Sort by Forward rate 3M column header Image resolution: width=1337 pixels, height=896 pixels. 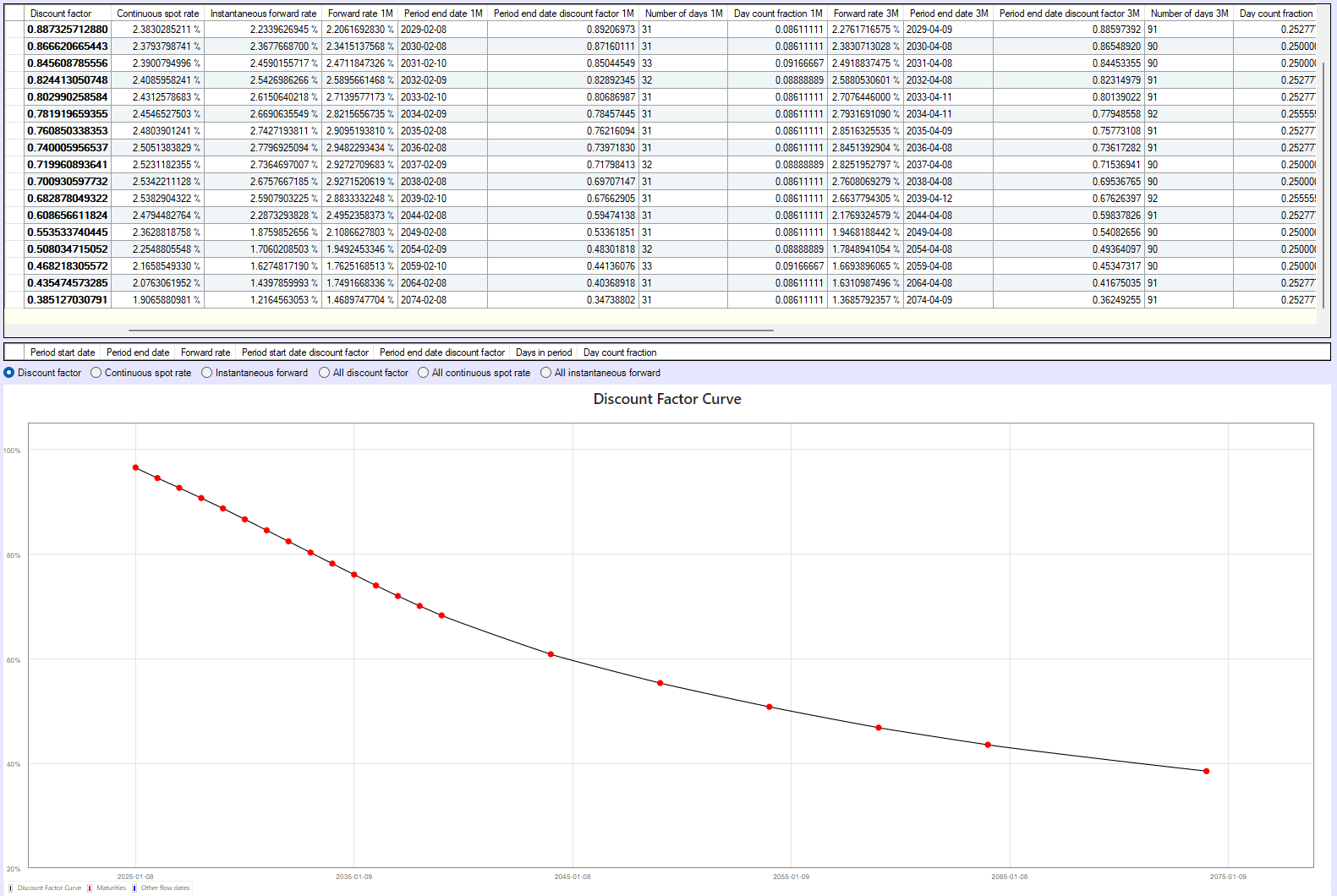click(866, 14)
